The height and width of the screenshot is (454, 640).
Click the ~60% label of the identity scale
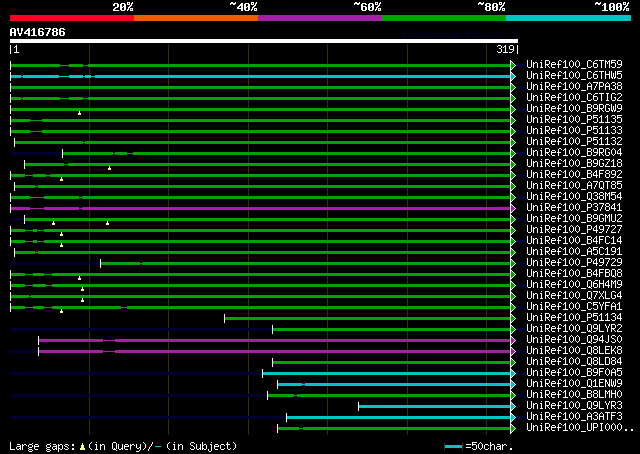tap(367, 7)
